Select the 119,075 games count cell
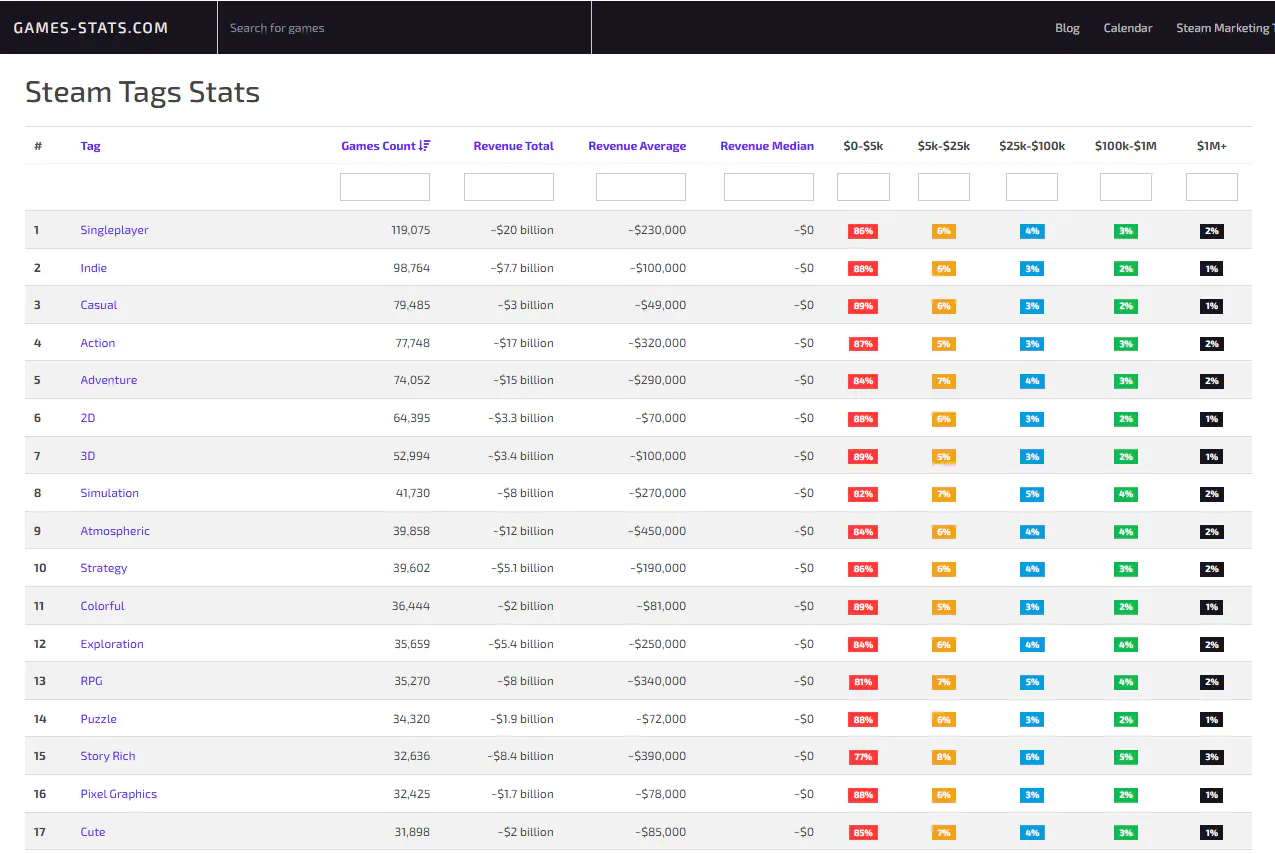Viewport: 1275px width, 854px height. [410, 230]
